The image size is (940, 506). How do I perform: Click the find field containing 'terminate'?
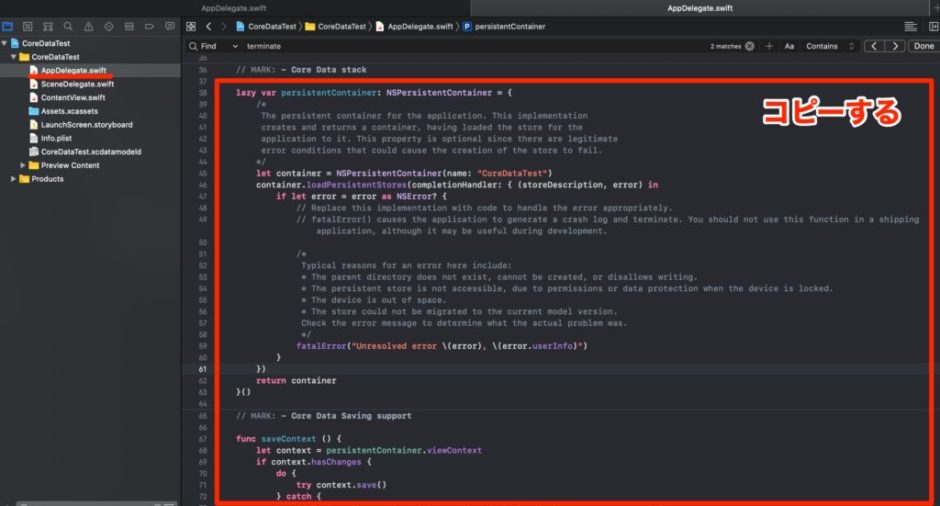[x=474, y=46]
